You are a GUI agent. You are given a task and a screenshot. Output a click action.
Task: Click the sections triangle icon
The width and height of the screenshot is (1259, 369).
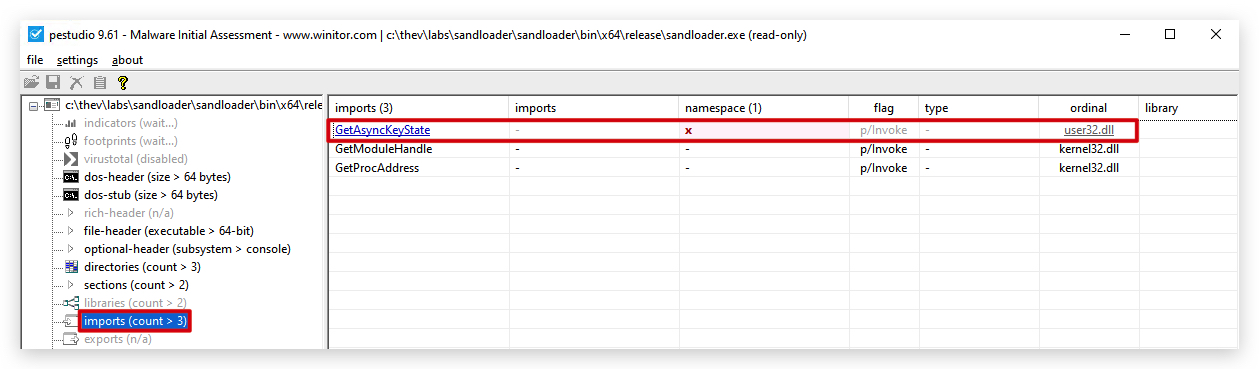pos(71,285)
